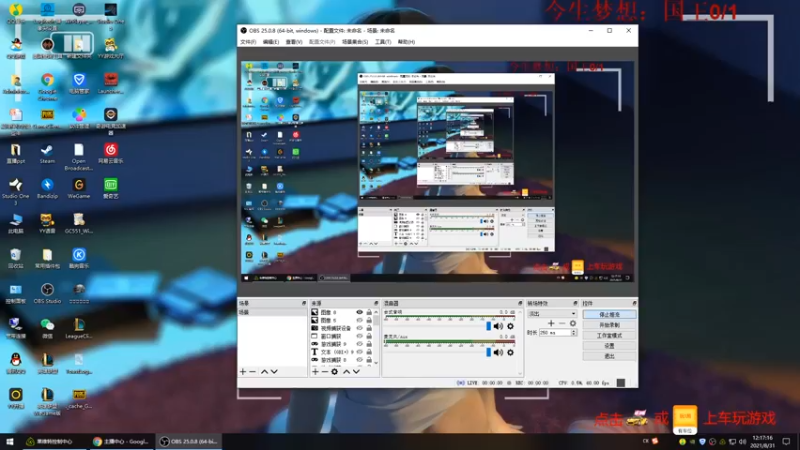Pop out the Sources dock panel
This screenshot has height=450, width=800.
click(x=376, y=303)
